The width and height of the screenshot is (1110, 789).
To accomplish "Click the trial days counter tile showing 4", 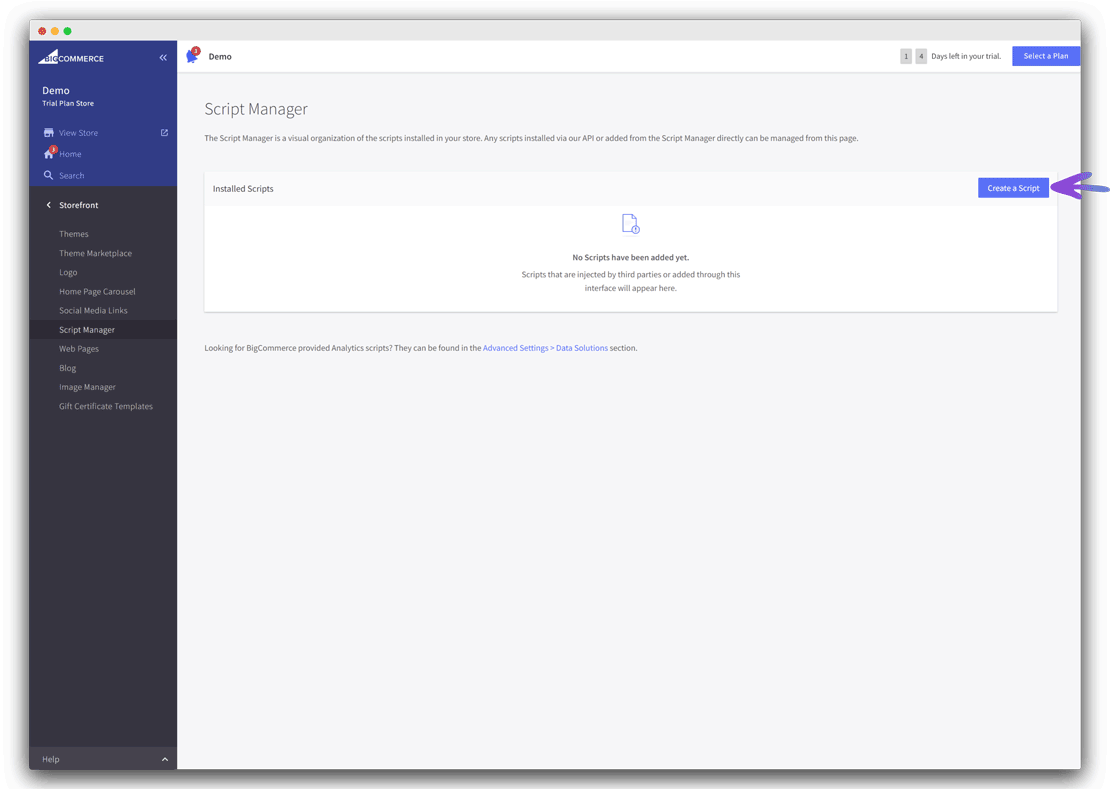I will pos(921,56).
